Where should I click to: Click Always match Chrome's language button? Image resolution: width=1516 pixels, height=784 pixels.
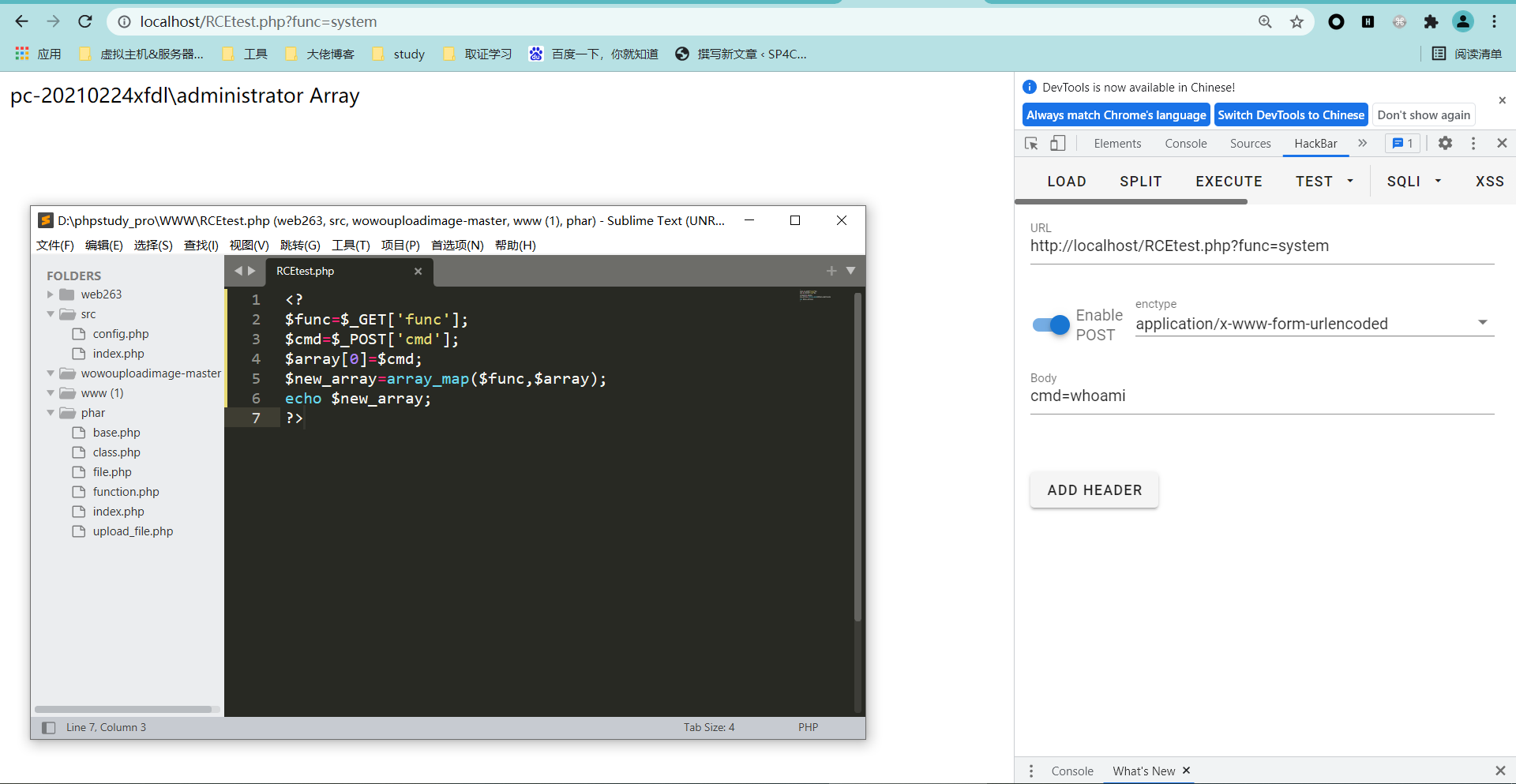click(x=1116, y=114)
